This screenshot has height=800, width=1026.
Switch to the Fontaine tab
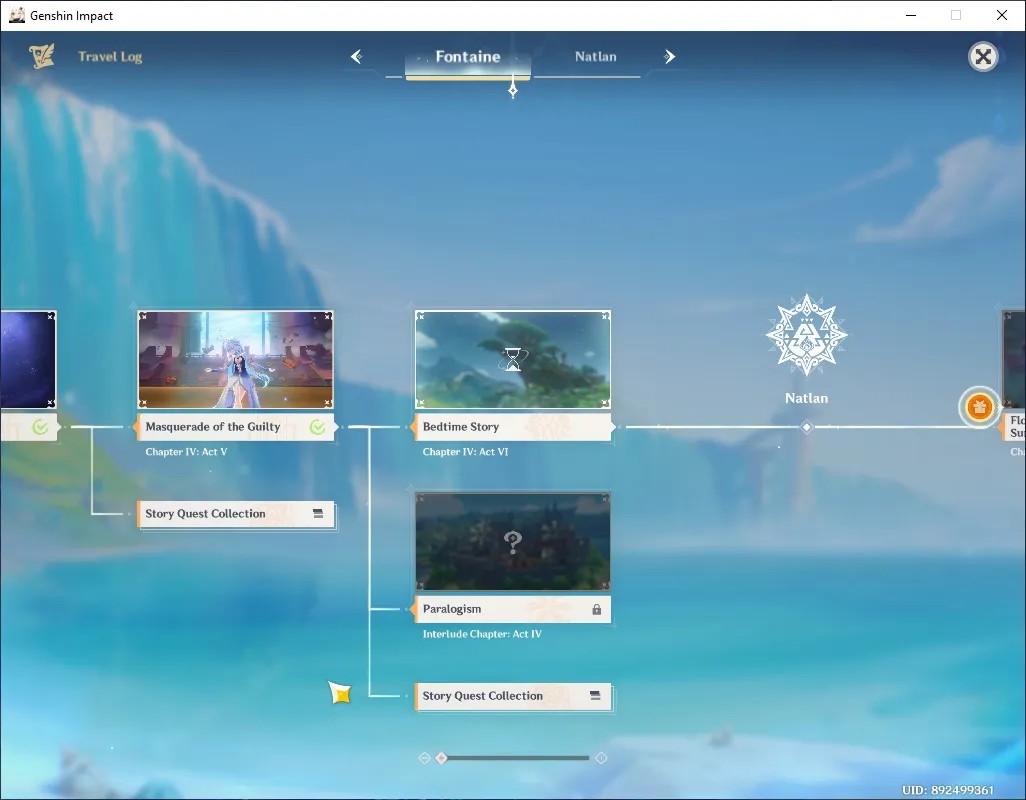pyautogui.click(x=468, y=58)
